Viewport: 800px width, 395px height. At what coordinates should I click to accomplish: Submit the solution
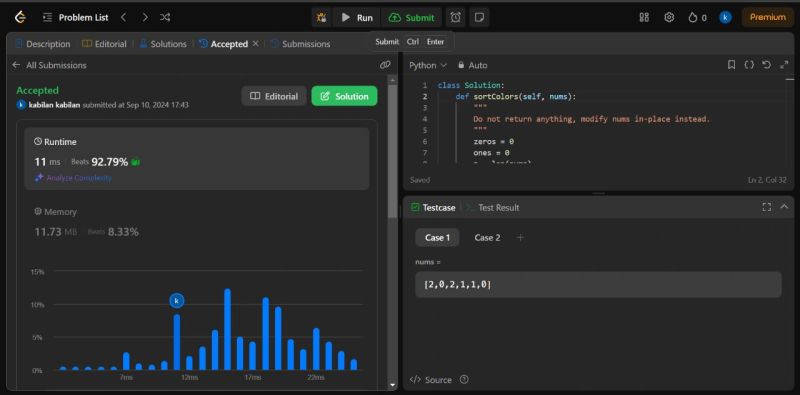click(x=411, y=17)
